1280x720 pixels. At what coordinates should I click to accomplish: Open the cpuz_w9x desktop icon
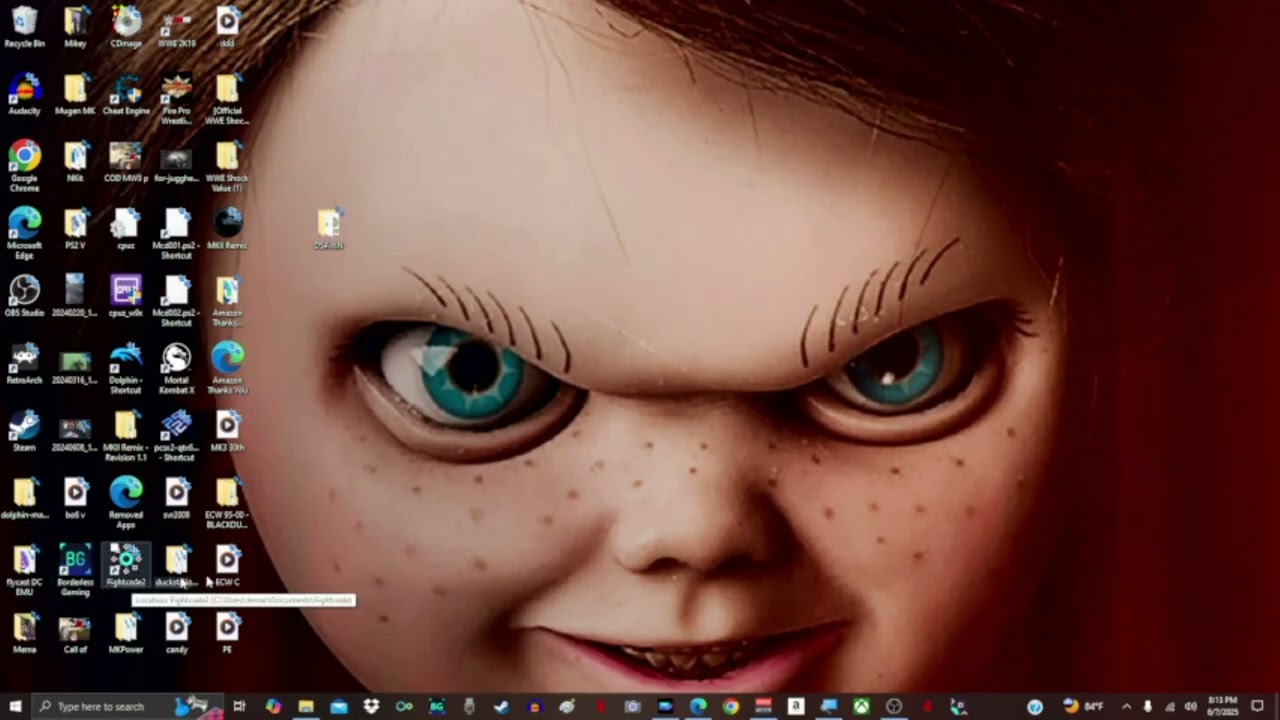[126, 296]
